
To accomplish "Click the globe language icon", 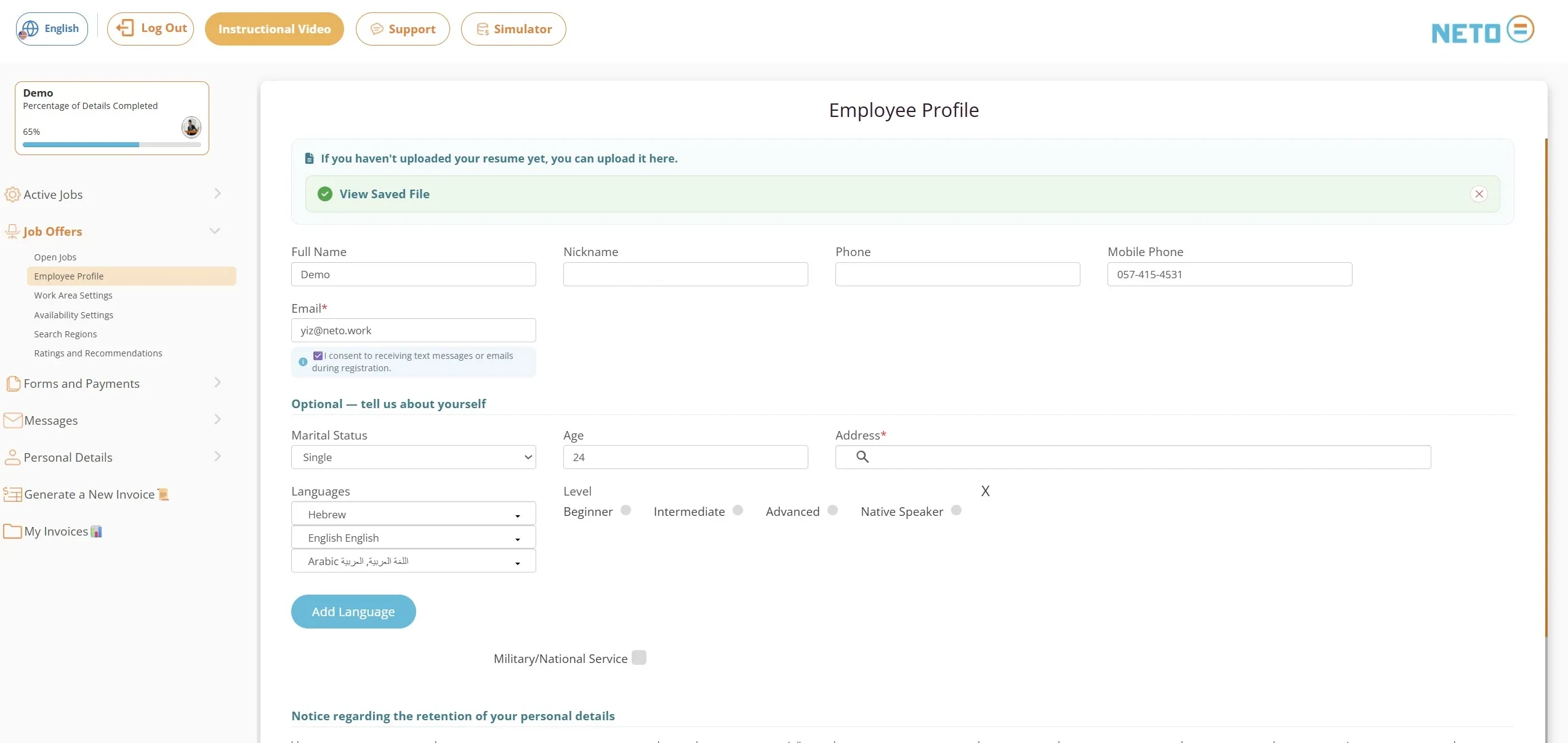I will [x=29, y=29].
